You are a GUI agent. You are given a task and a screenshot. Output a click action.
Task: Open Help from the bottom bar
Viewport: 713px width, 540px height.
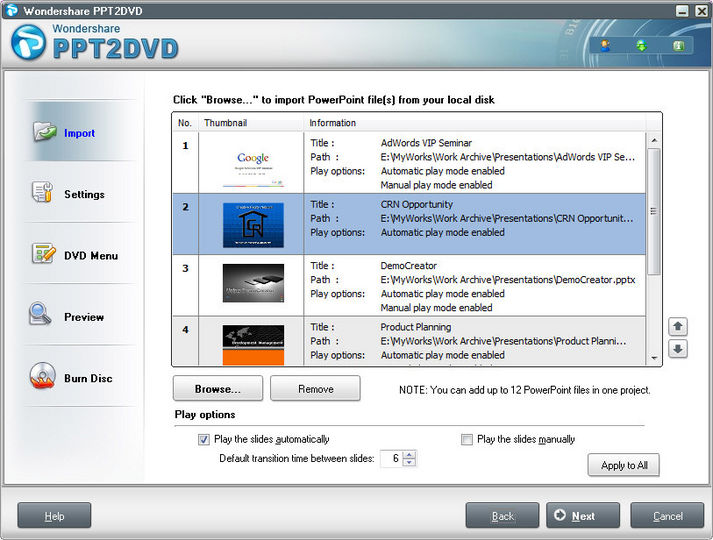pyautogui.click(x=54, y=516)
